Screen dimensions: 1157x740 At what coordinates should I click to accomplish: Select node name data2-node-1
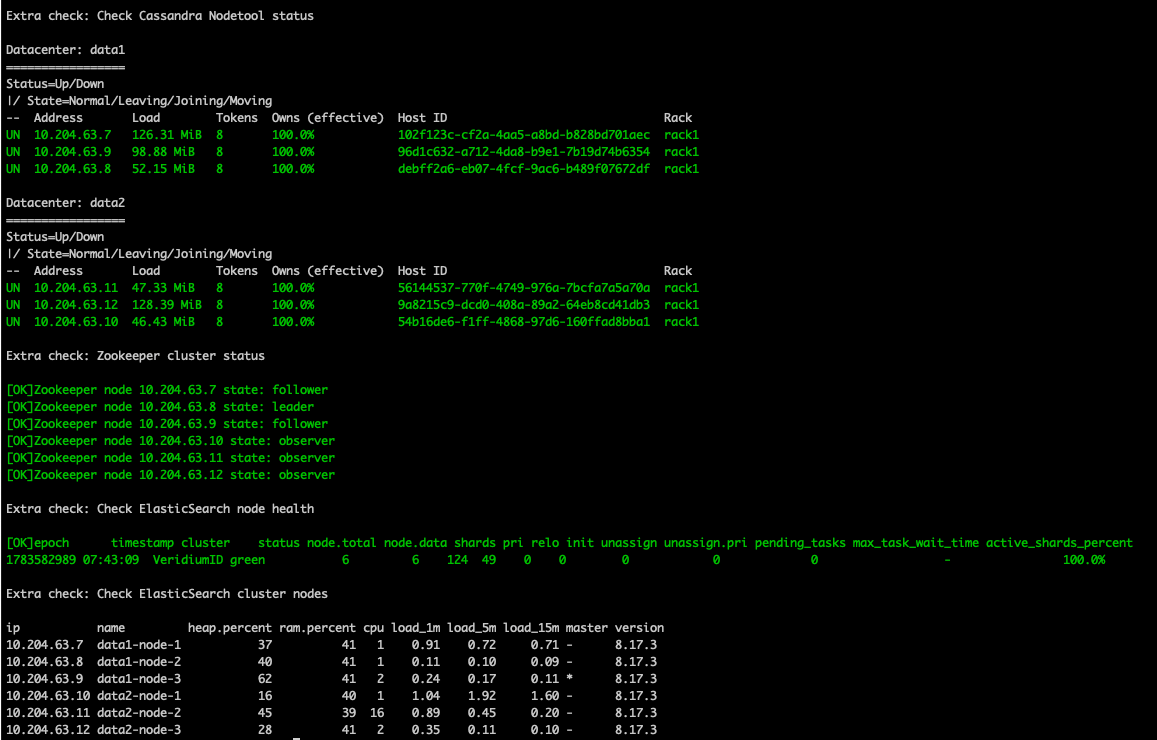[x=139, y=696]
